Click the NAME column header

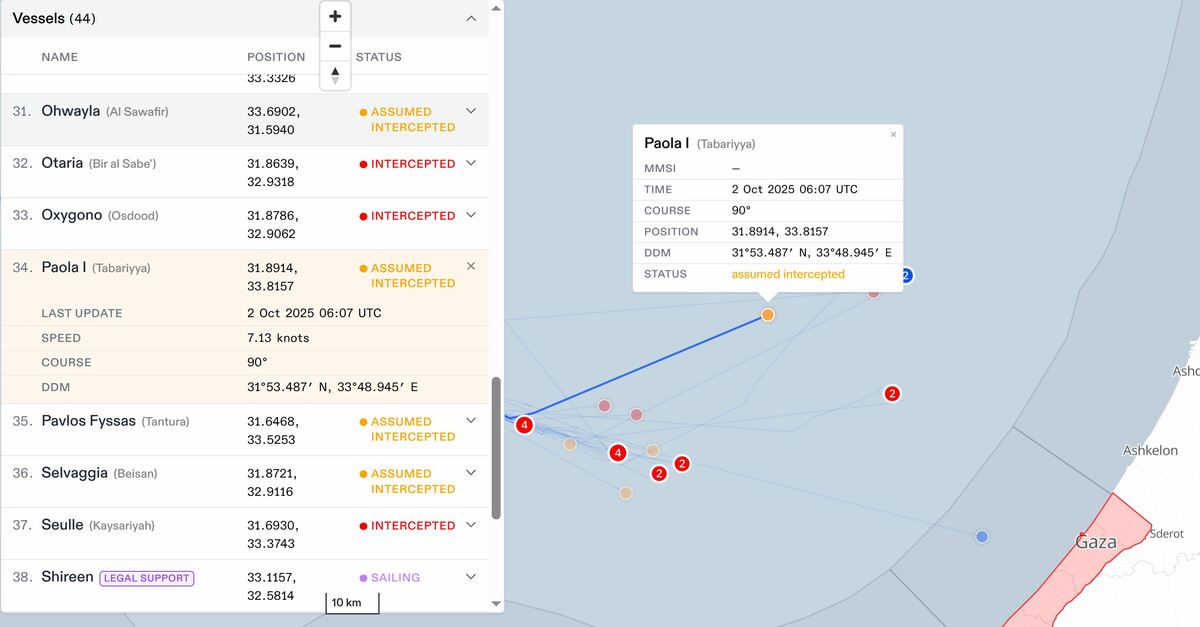(59, 57)
